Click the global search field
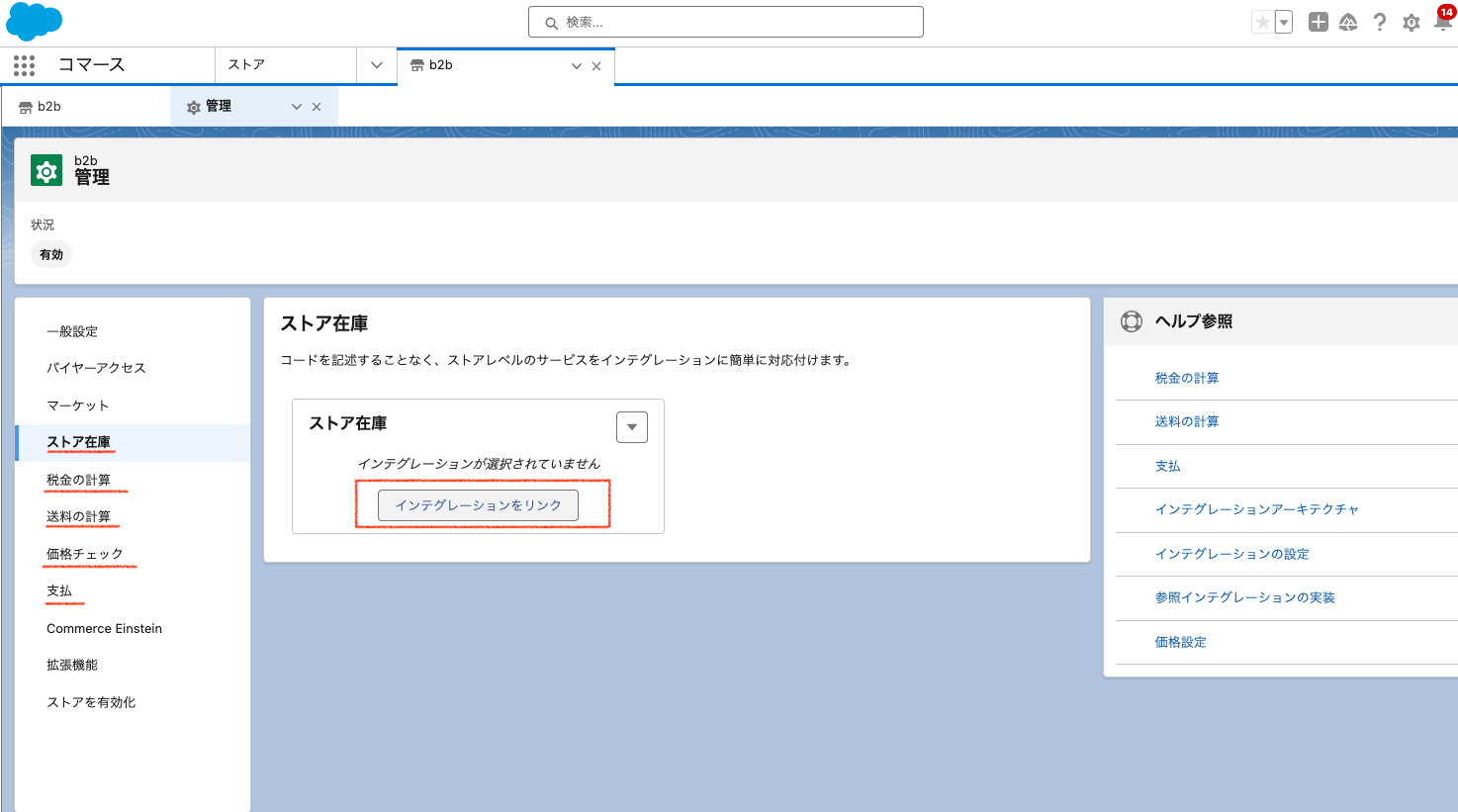 tap(725, 21)
